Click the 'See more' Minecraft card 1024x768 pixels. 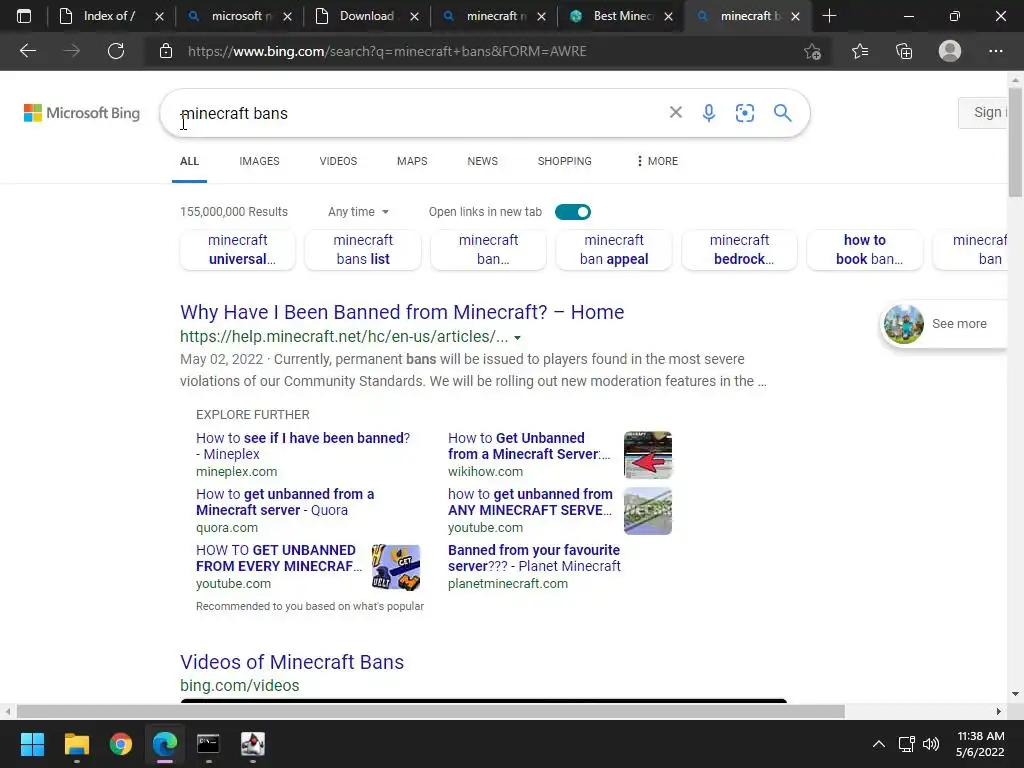click(944, 324)
